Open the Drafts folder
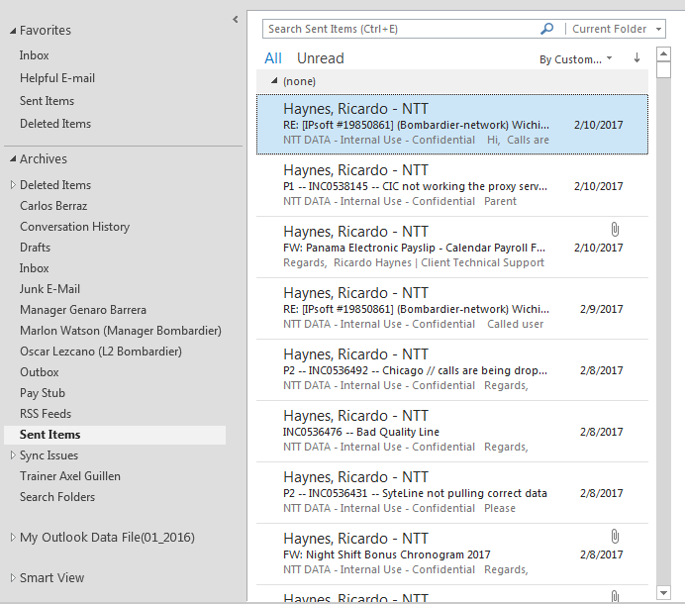This screenshot has height=604, width=685. coord(35,247)
